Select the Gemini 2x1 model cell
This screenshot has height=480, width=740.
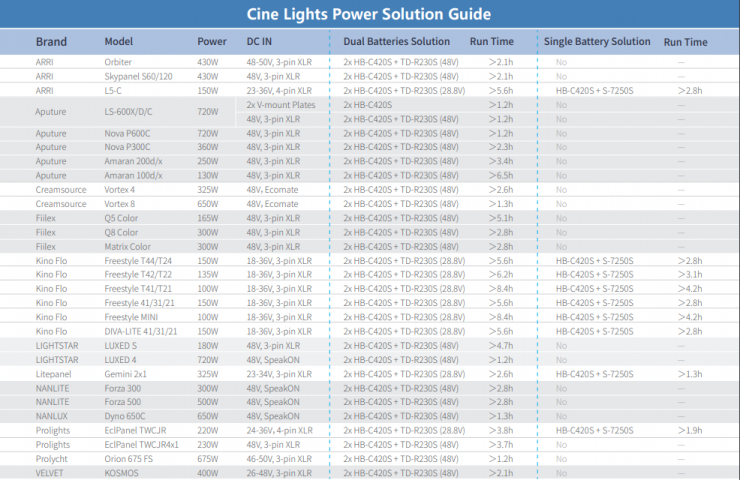127,373
